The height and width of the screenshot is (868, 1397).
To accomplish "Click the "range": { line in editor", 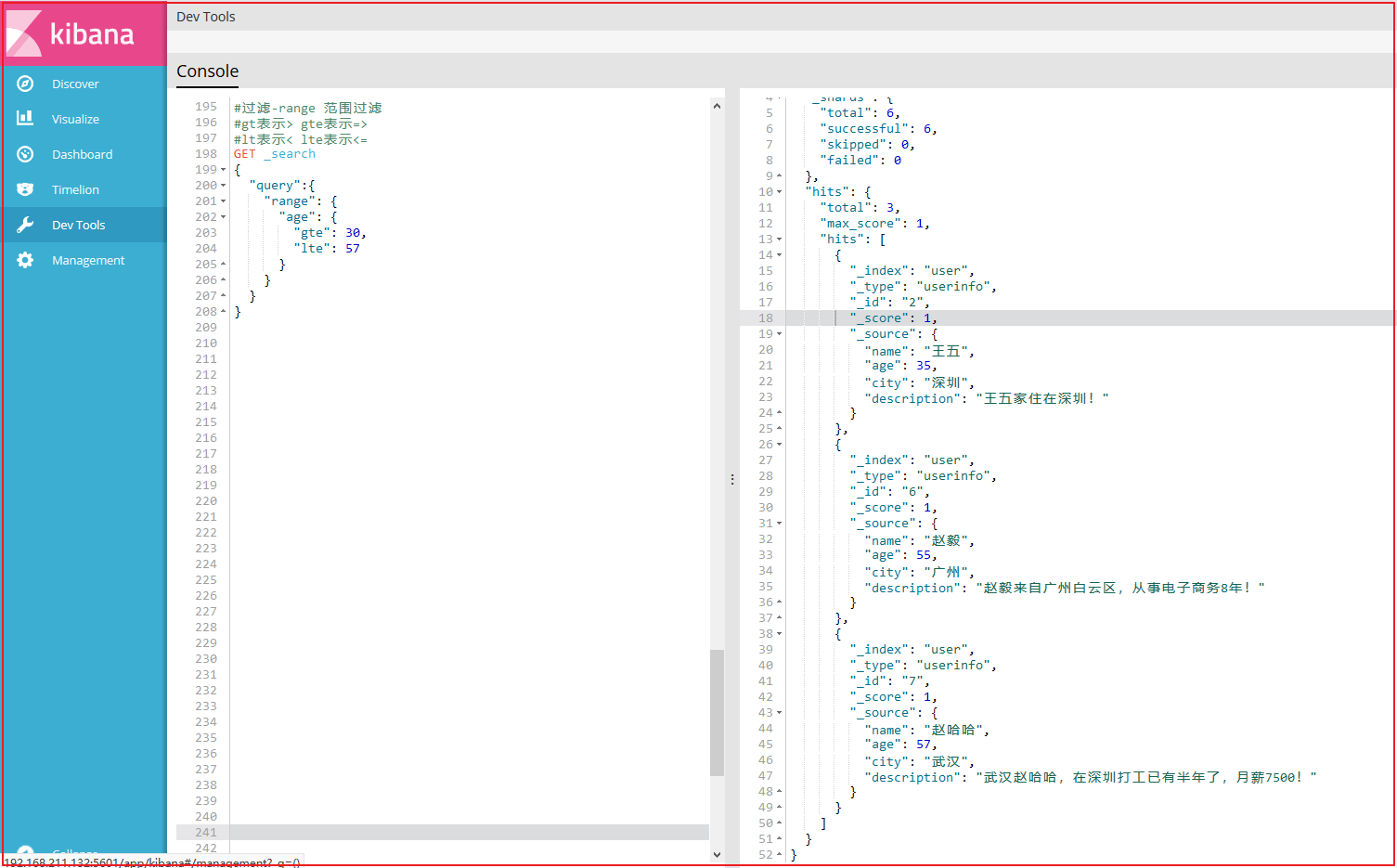I will click(301, 201).
